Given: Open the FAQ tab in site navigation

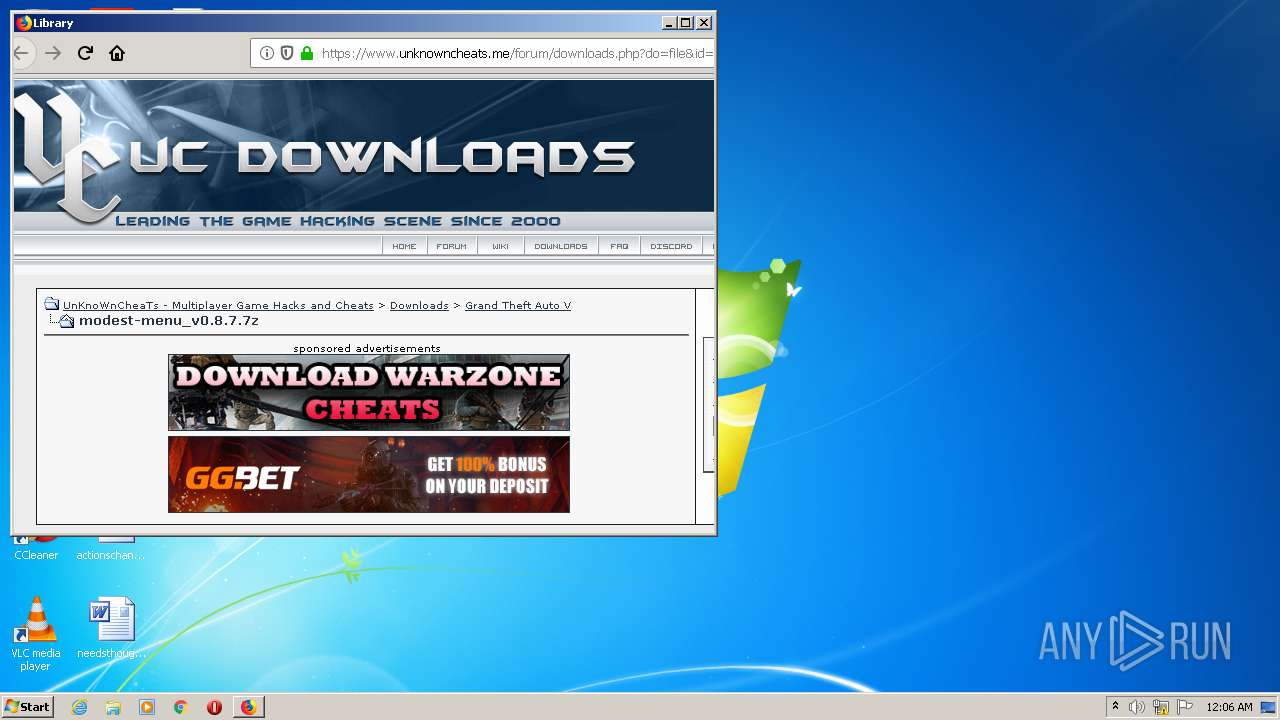Looking at the screenshot, I should [x=620, y=246].
